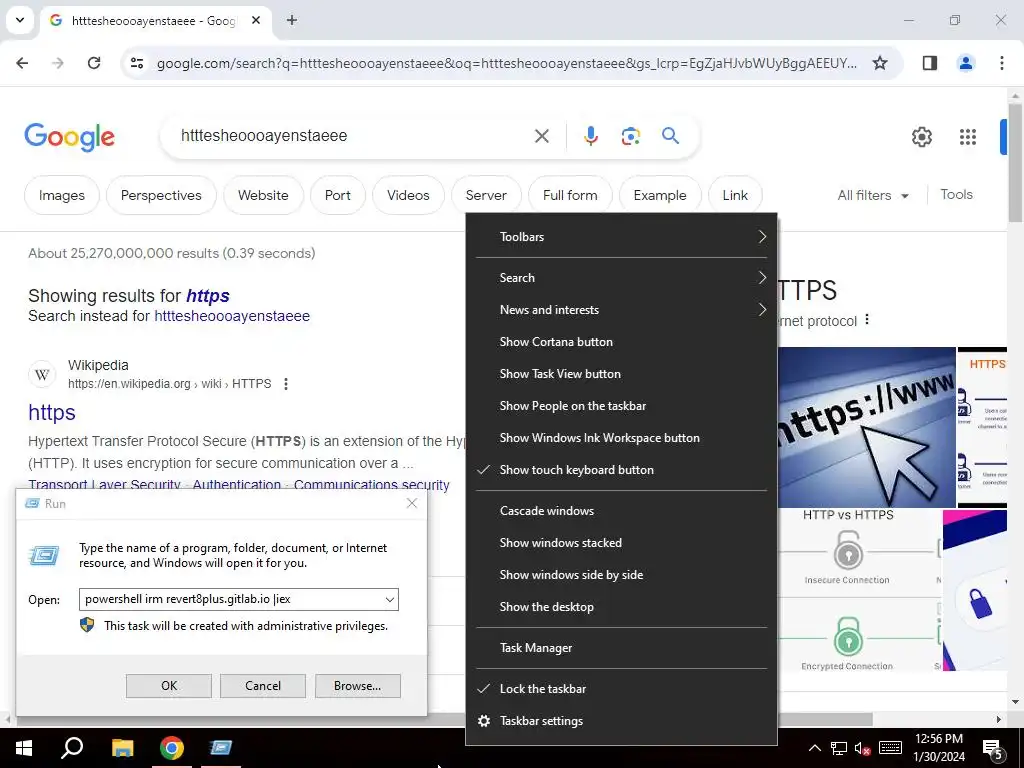
Task: Click the Chrome forward arrow
Action: pos(58,63)
